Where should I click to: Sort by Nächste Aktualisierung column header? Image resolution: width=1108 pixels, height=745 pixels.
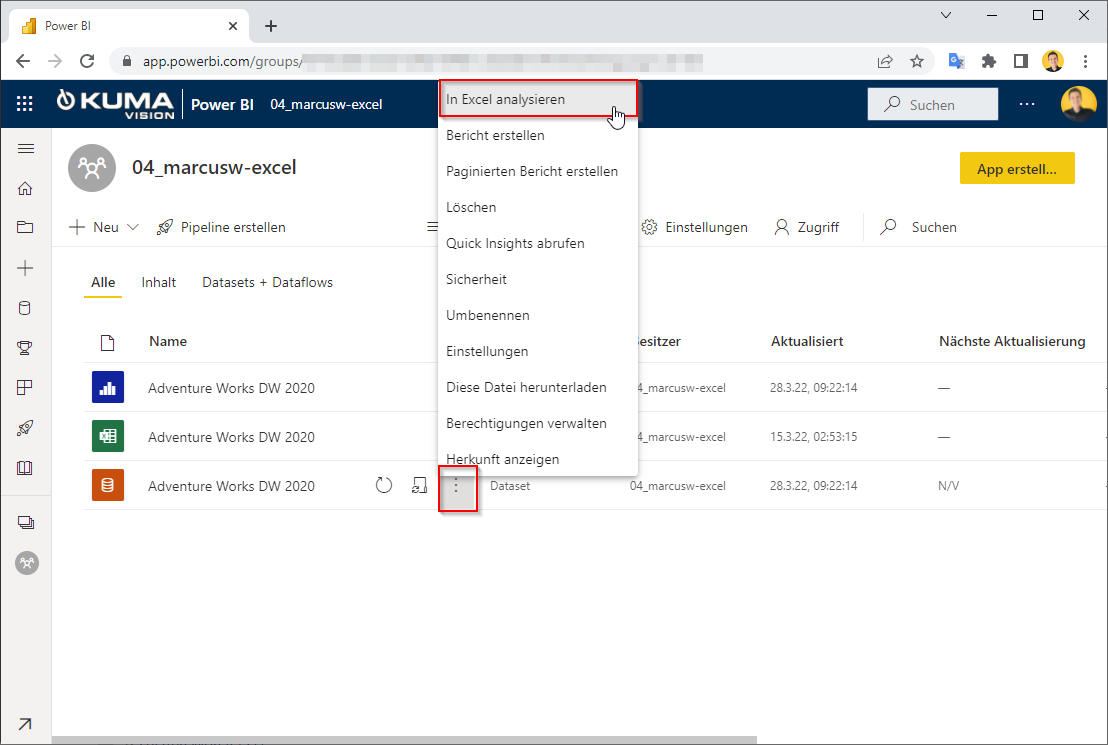pos(1012,341)
